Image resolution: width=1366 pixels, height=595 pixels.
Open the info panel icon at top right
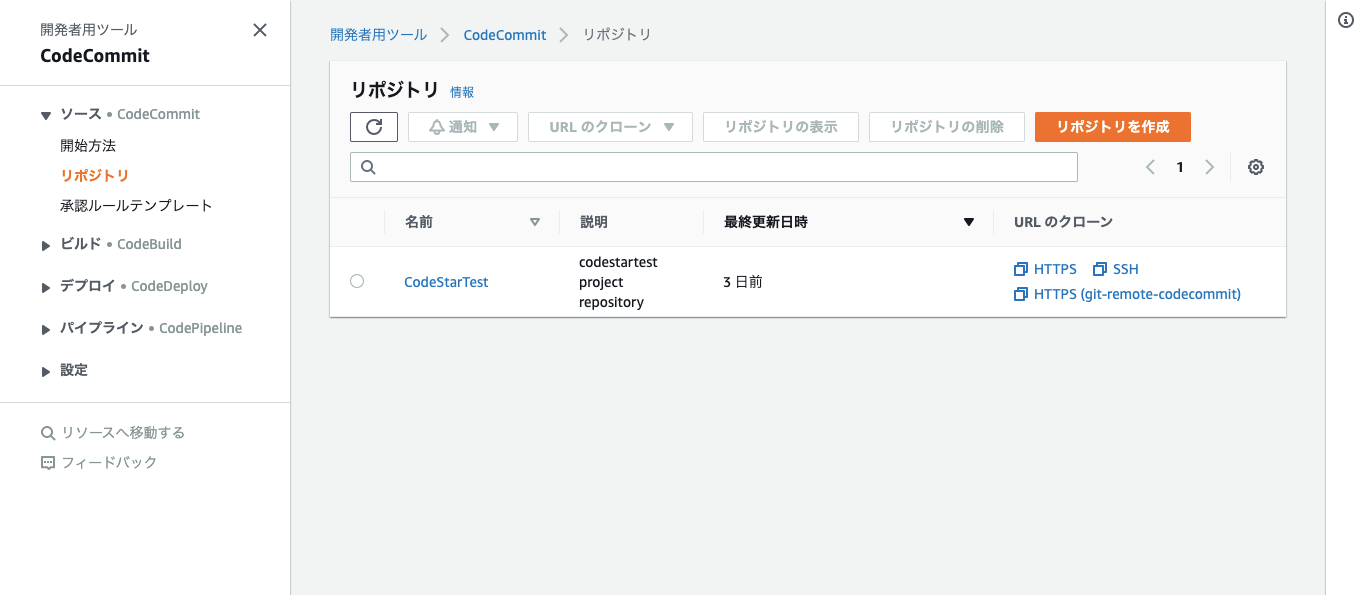[x=1346, y=21]
